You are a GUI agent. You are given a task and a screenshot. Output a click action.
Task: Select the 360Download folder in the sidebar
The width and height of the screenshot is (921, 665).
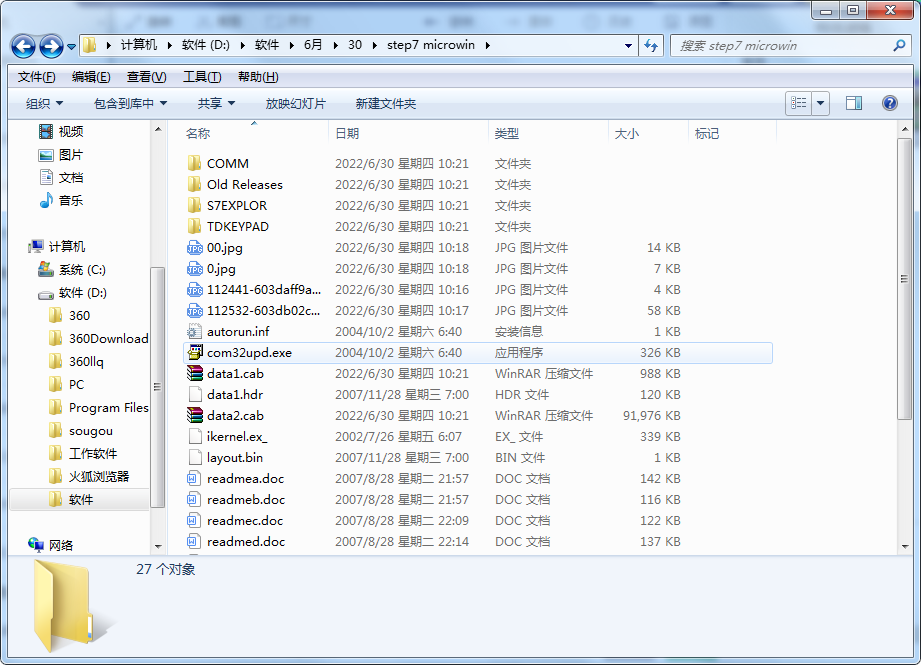pyautogui.click(x=99, y=338)
